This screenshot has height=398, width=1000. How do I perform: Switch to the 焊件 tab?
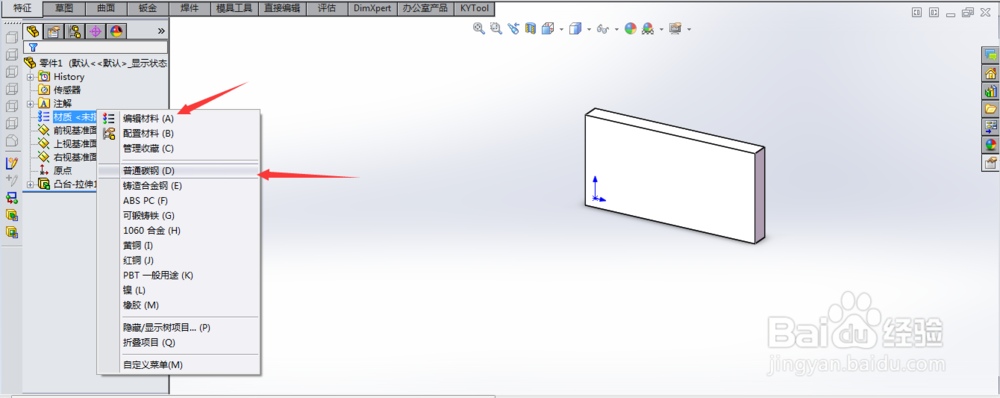189,8
